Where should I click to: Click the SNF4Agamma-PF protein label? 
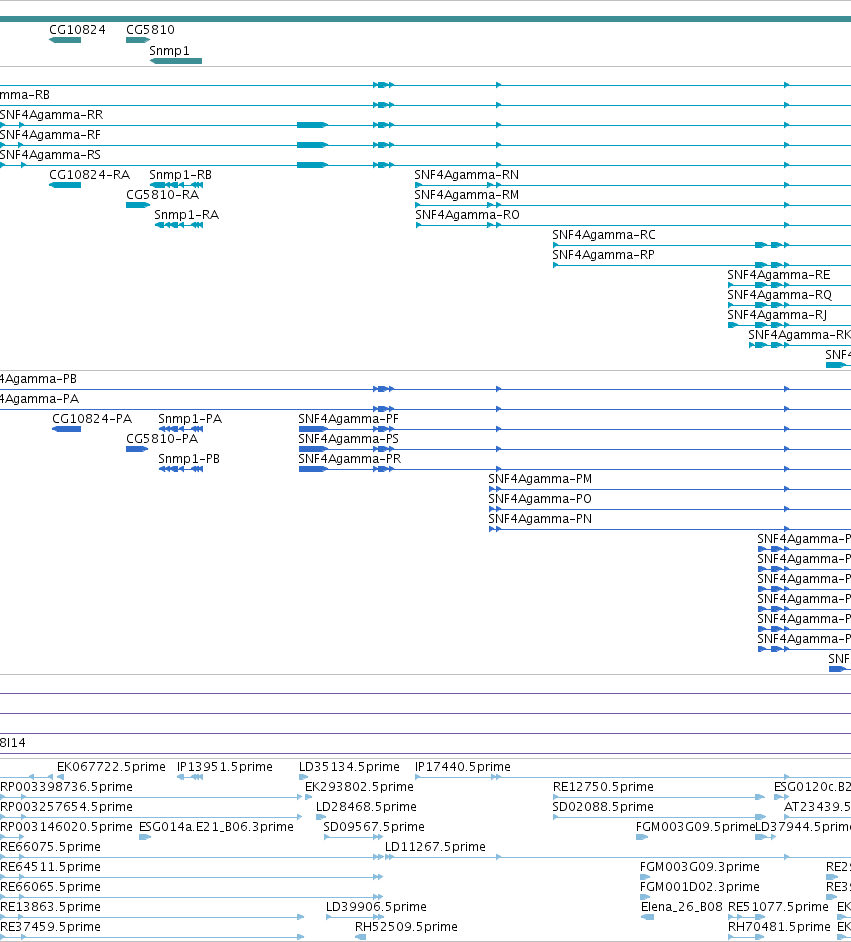coord(348,419)
